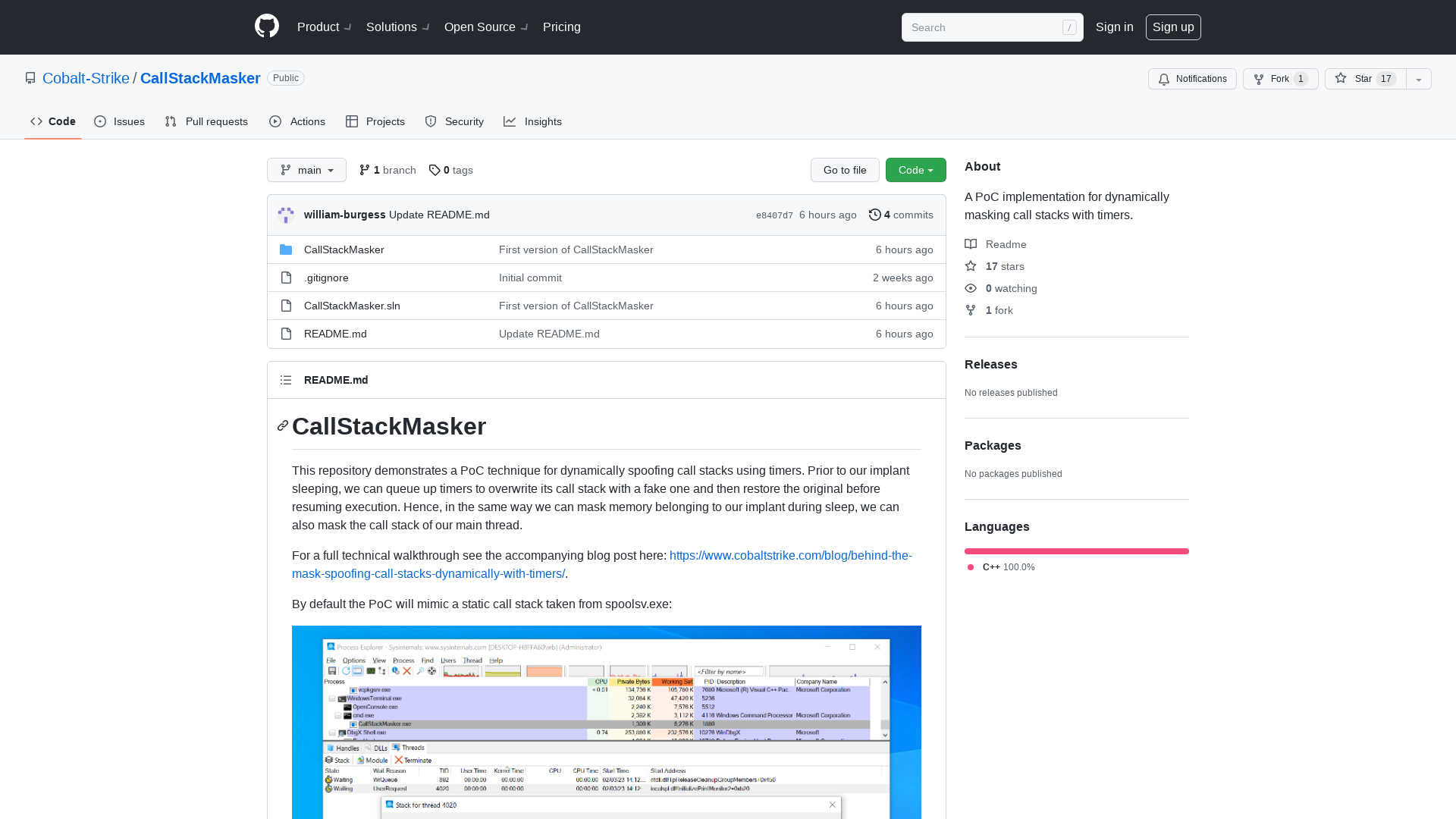Click the bell icon in the Notifications button

[1164, 79]
